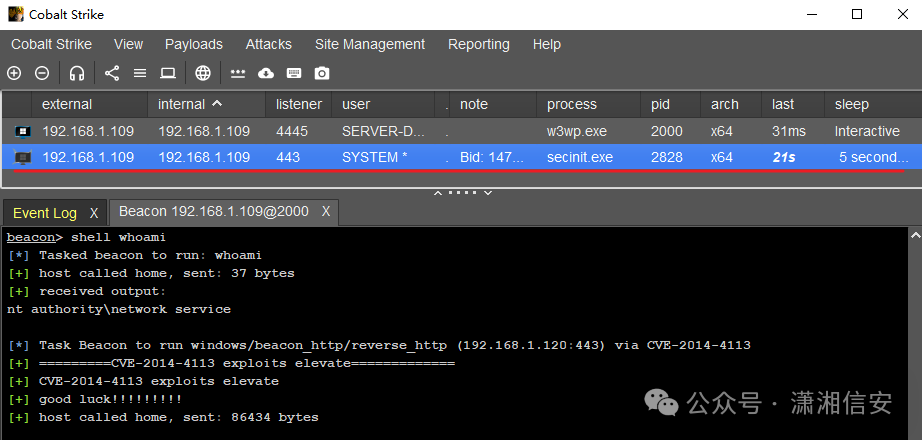Click the line 'received output:'
The height and width of the screenshot is (440, 922).
click(x=87, y=291)
